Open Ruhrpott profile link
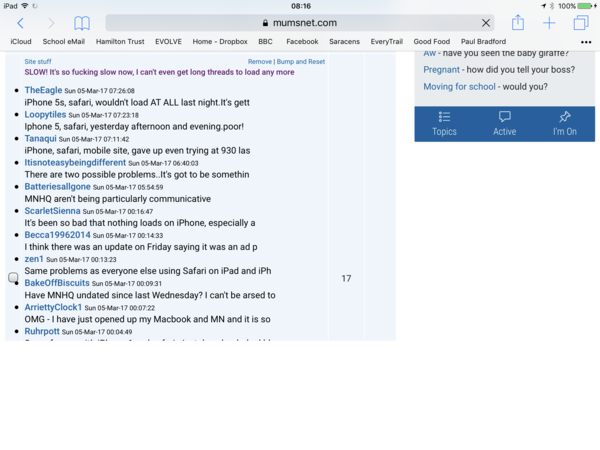This screenshot has height=450, width=600. pyautogui.click(x=42, y=331)
